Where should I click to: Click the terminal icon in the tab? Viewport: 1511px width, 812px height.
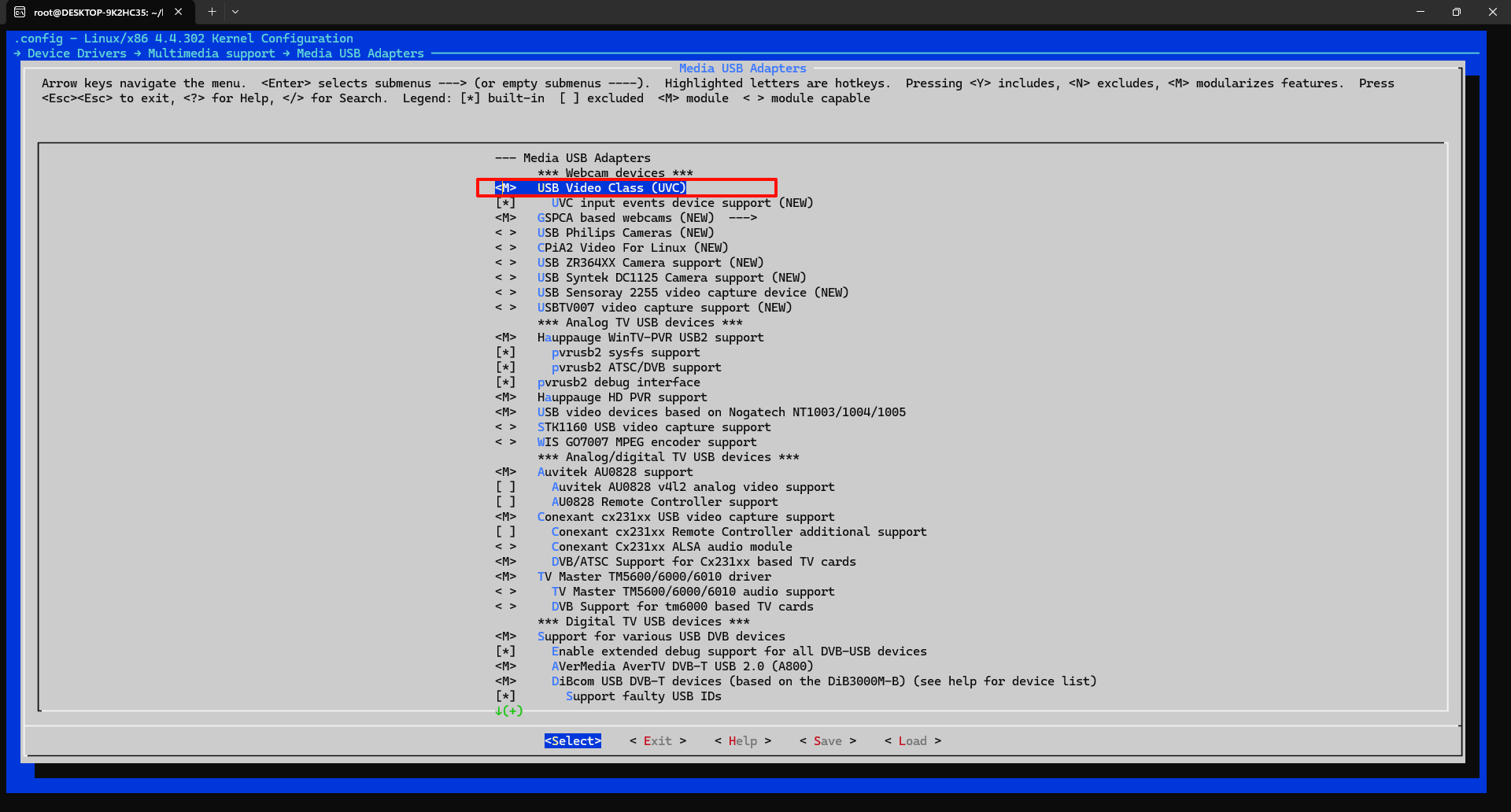(20, 12)
